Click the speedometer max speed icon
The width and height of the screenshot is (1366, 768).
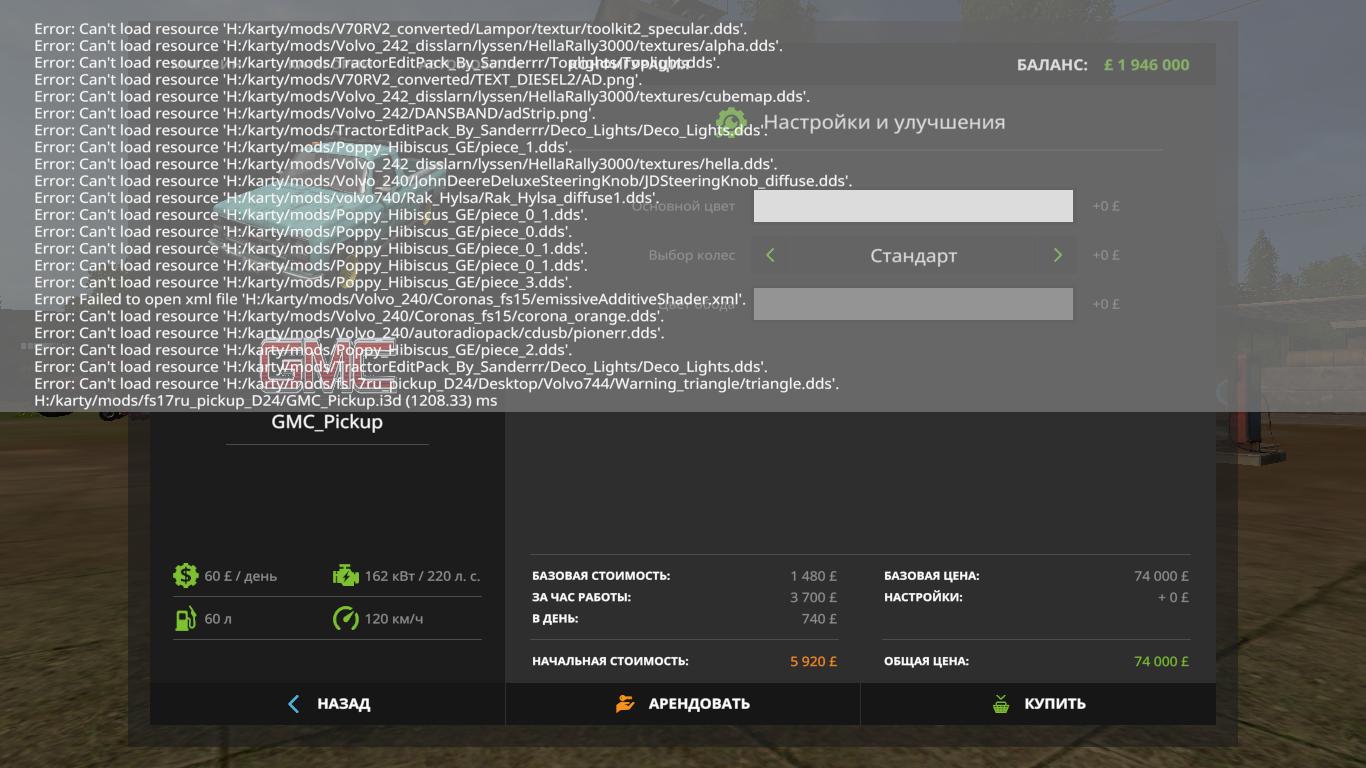point(345,619)
